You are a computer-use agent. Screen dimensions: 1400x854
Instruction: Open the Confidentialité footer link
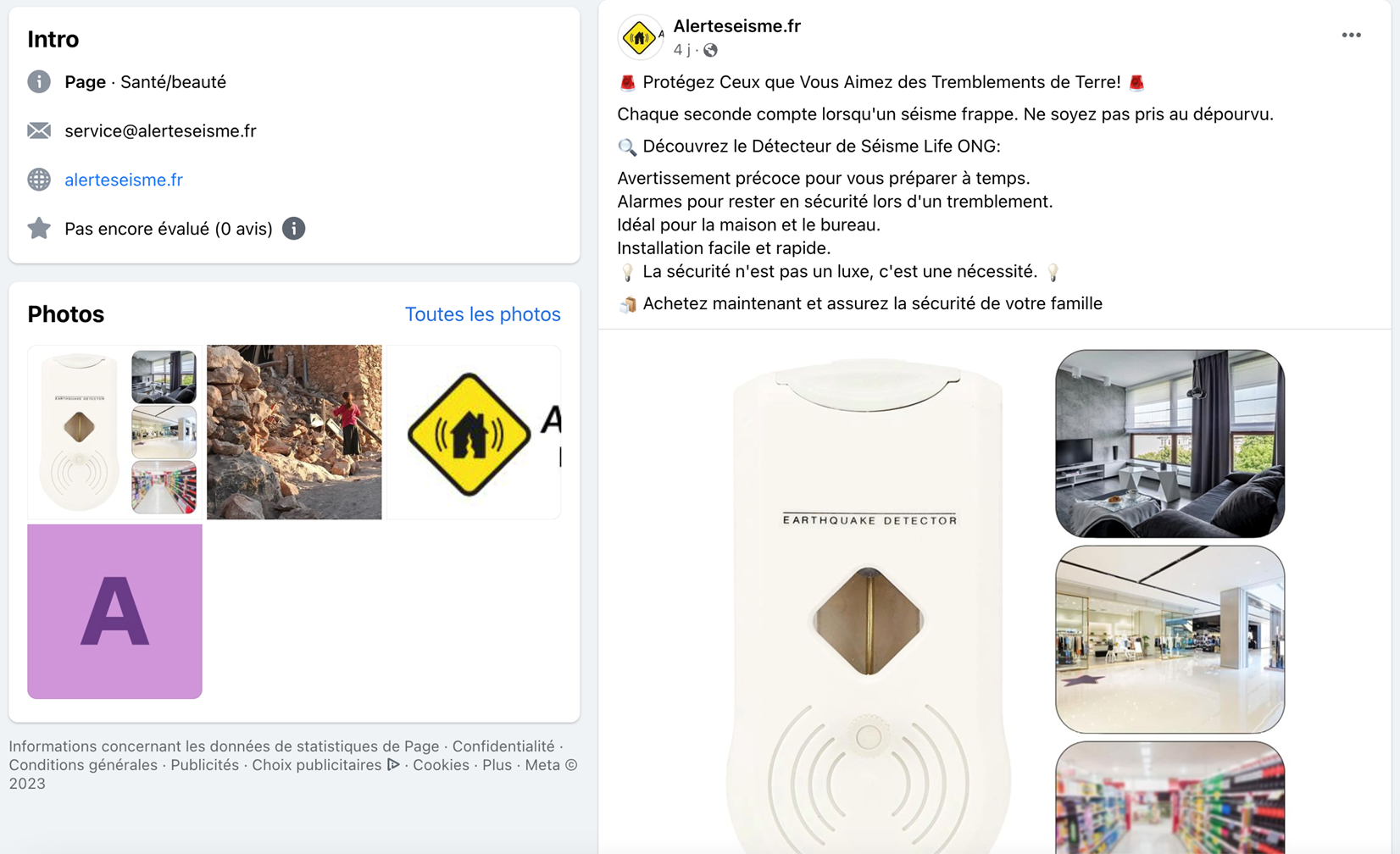(x=503, y=746)
